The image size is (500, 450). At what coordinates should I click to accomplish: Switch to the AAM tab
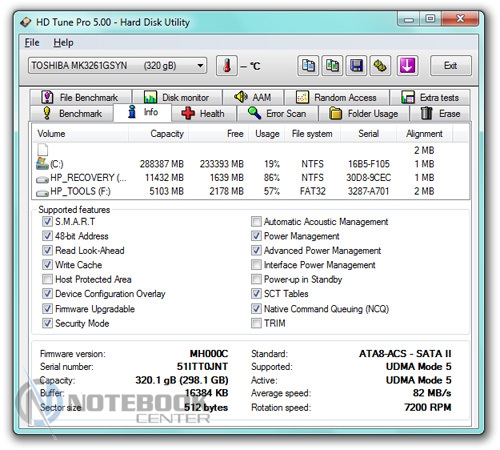click(x=253, y=97)
